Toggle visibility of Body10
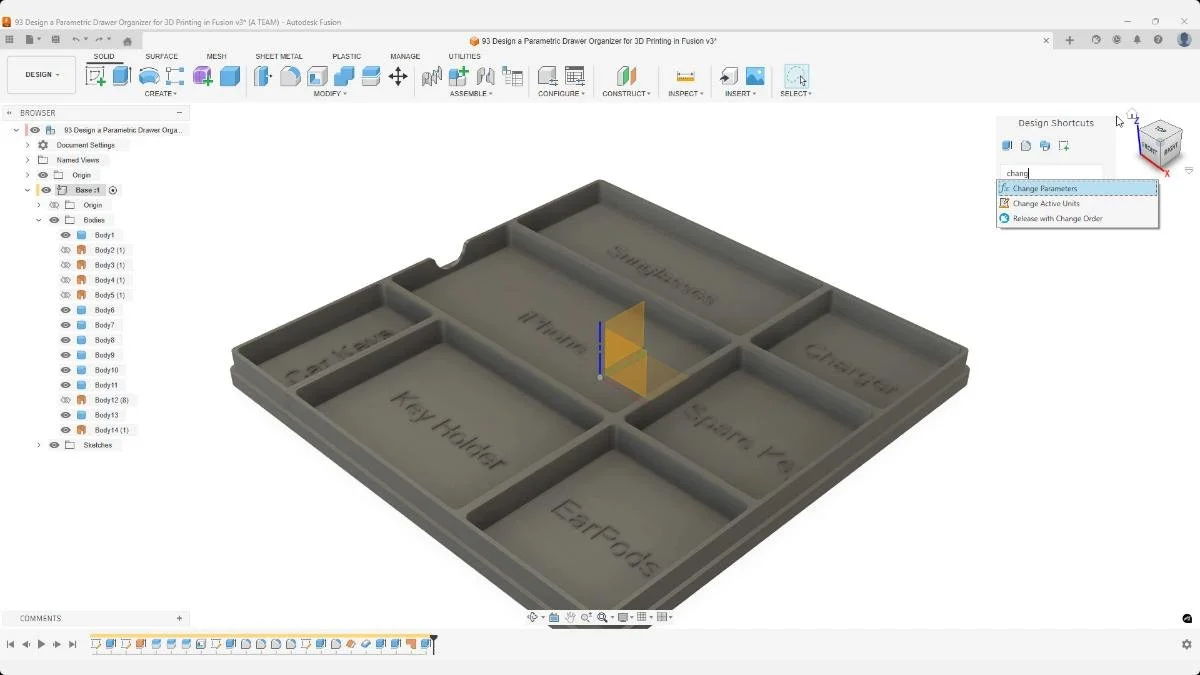This screenshot has width=1200, height=675. click(66, 370)
